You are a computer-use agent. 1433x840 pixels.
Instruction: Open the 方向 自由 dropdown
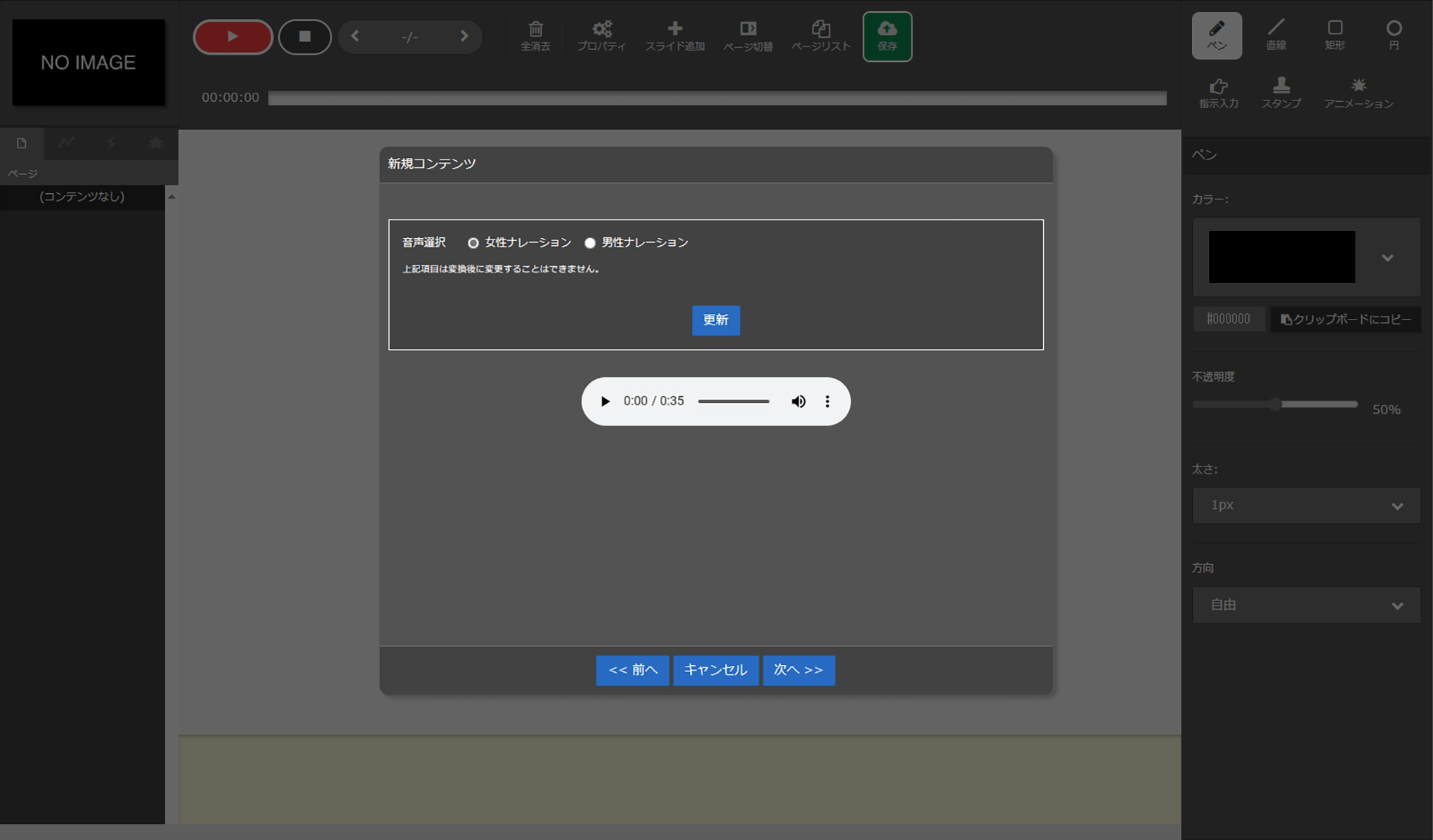[x=1307, y=605]
